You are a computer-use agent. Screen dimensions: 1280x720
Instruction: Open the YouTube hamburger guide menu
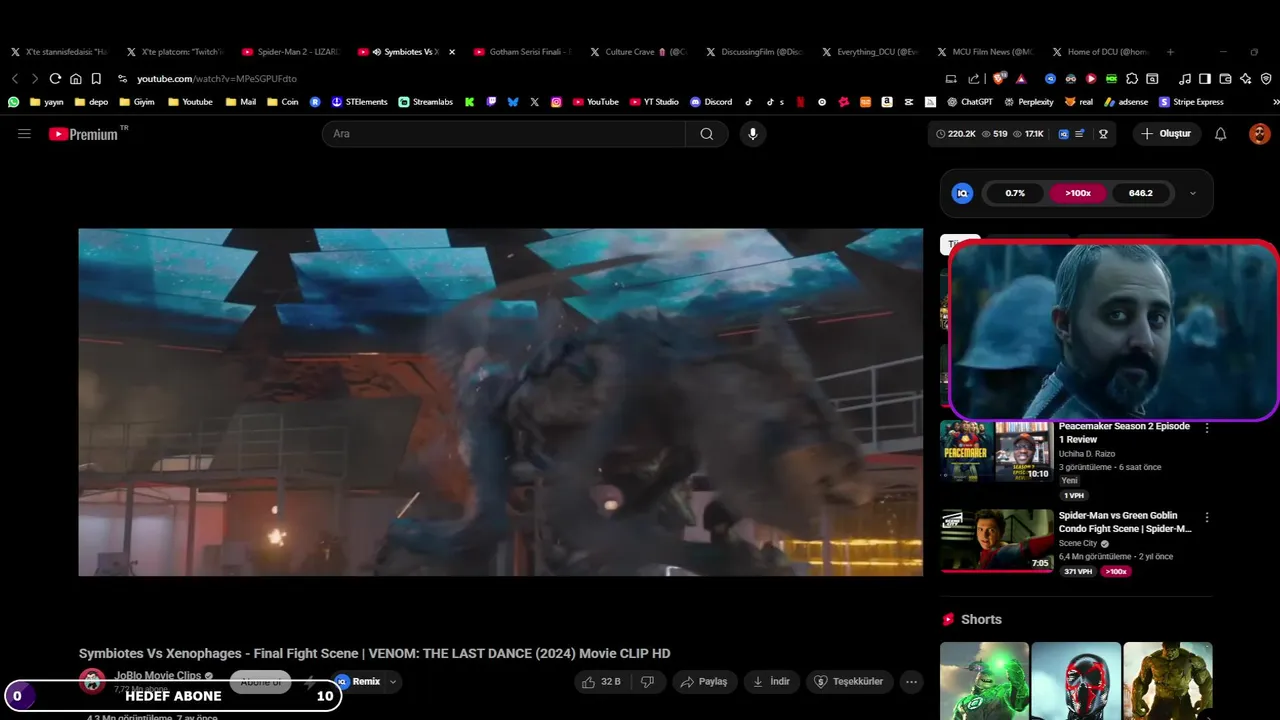pyautogui.click(x=24, y=133)
